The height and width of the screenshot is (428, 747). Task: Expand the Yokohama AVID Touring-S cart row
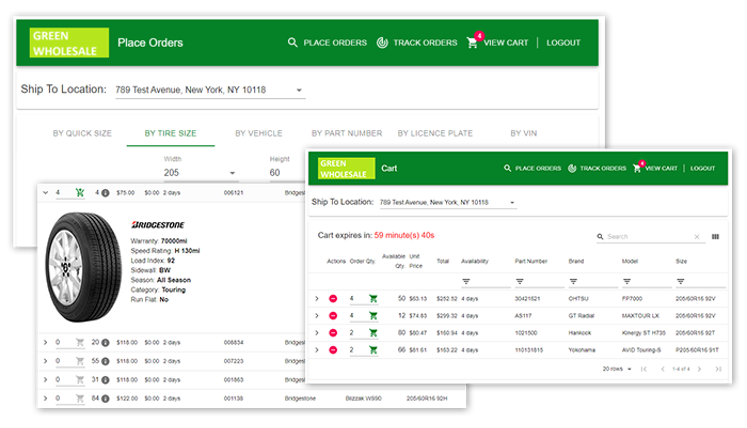coord(317,350)
